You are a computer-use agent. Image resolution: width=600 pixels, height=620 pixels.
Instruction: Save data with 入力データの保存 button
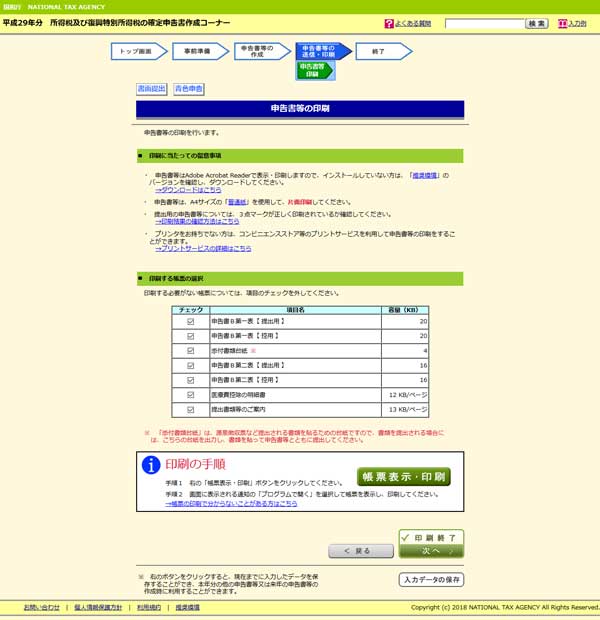[431, 579]
